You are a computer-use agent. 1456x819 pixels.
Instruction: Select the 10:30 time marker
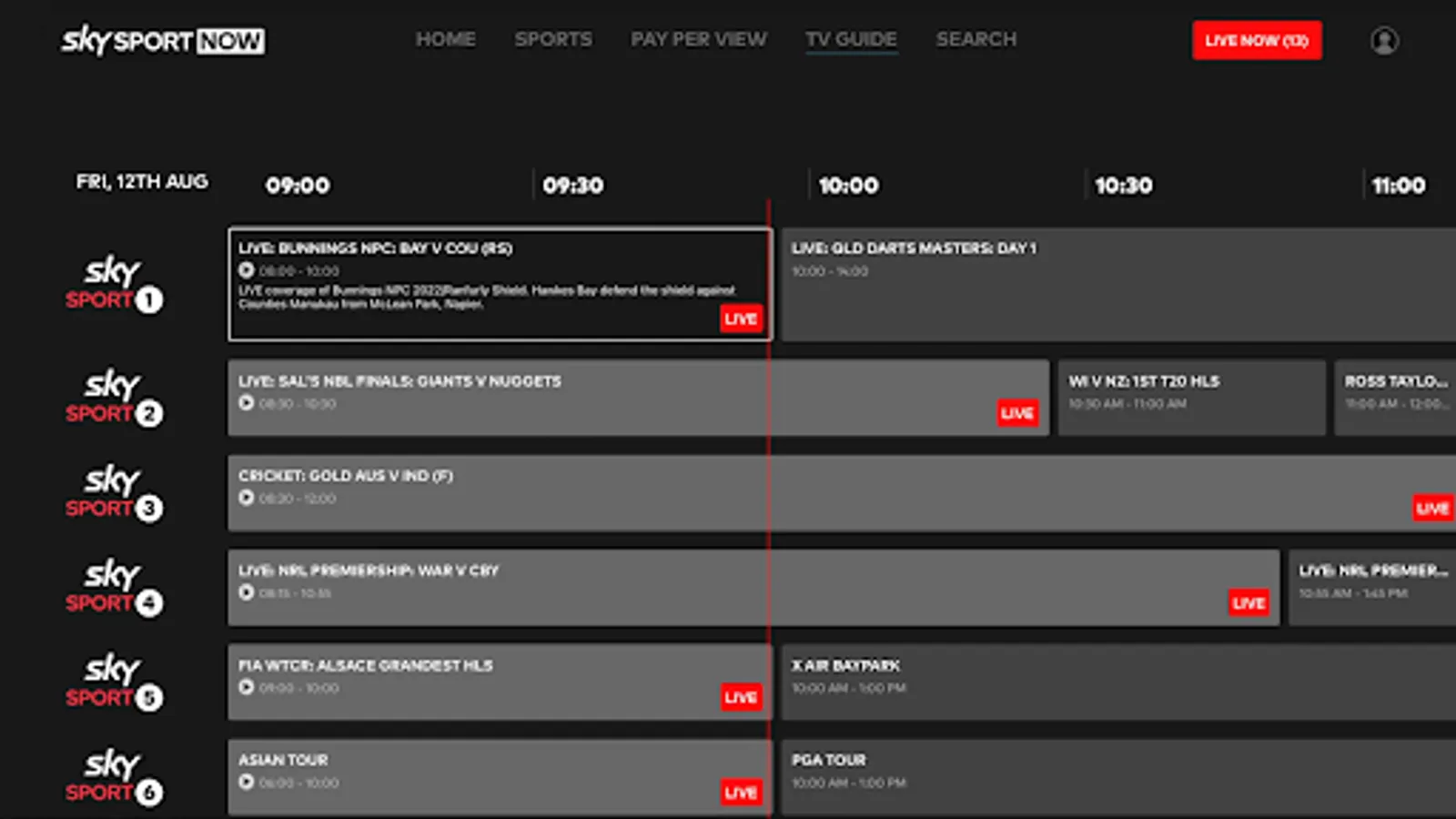tap(1124, 186)
